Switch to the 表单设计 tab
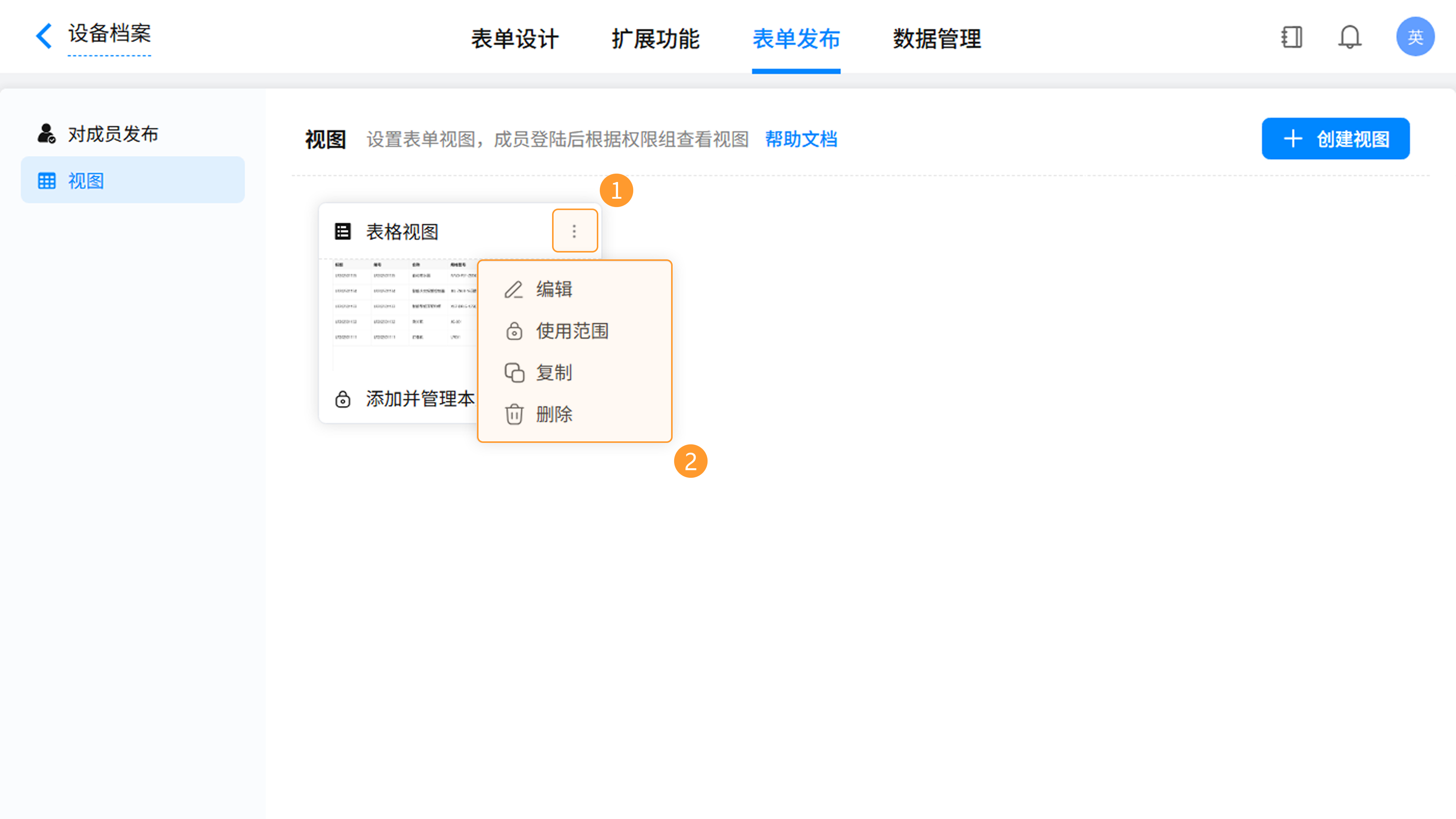1456x819 pixels. click(515, 38)
